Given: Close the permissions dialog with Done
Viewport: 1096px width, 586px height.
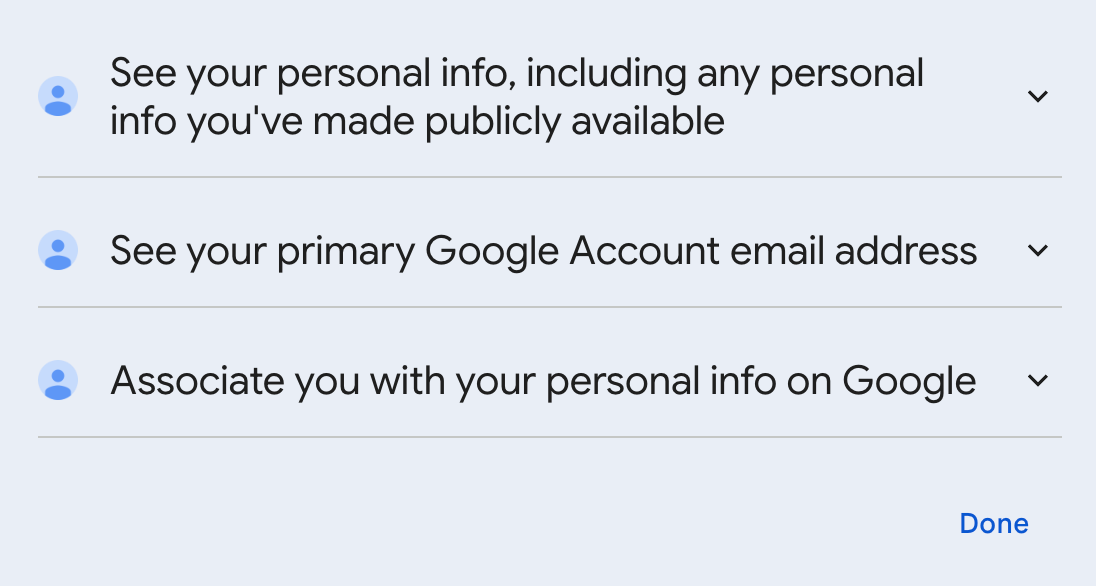Looking at the screenshot, I should click(x=993, y=523).
